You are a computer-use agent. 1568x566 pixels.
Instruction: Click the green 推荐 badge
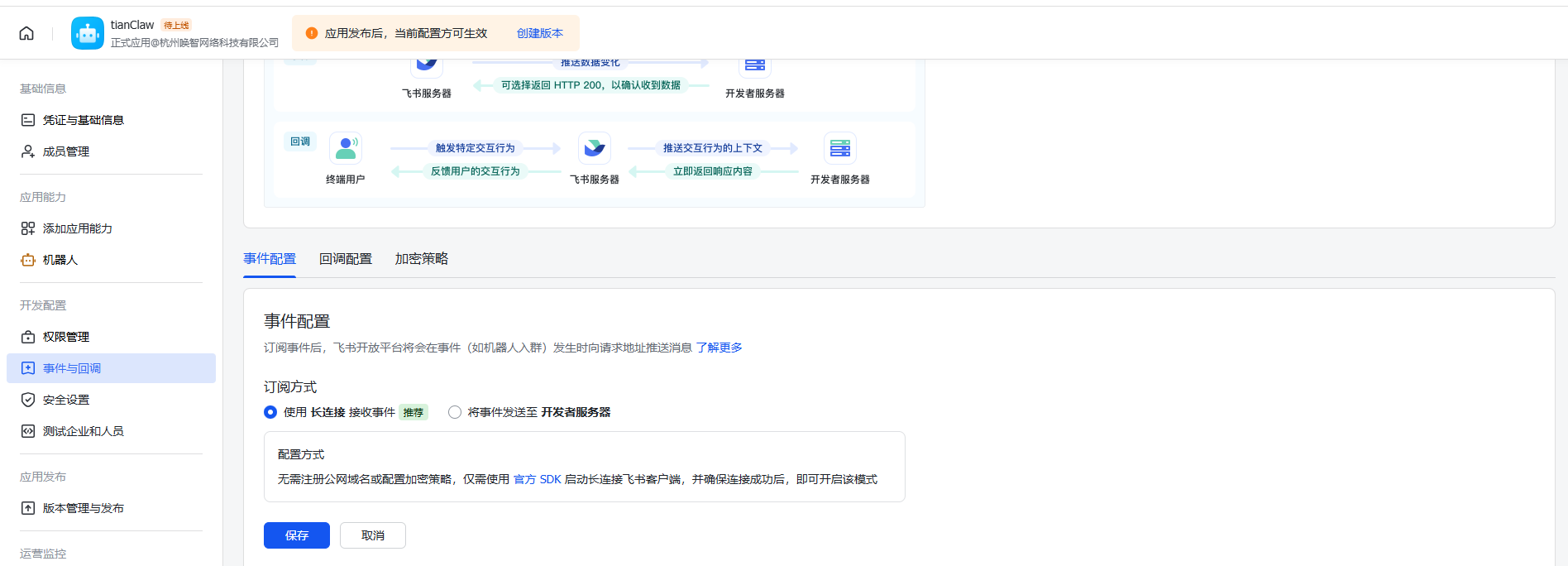click(414, 412)
